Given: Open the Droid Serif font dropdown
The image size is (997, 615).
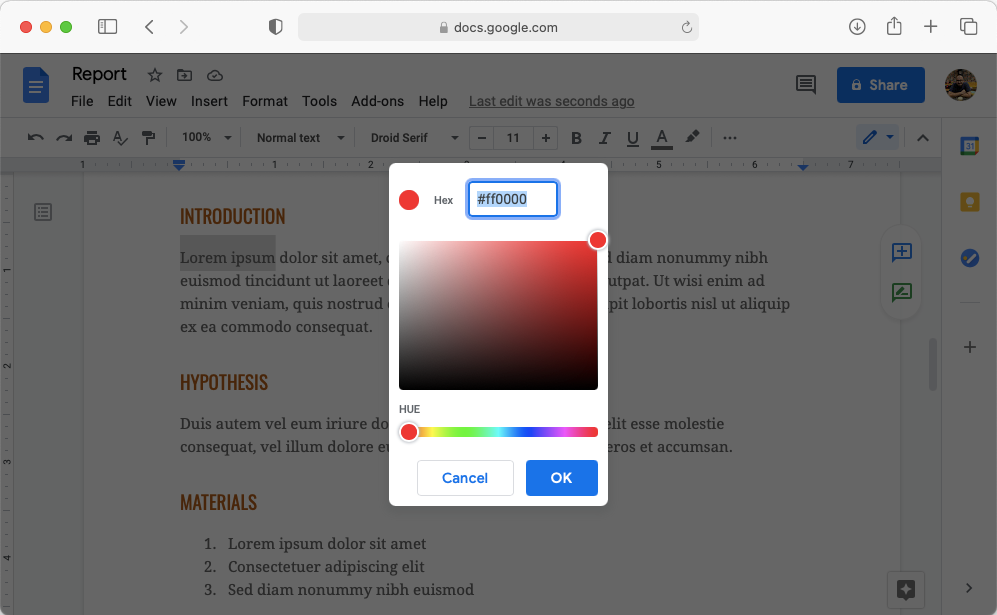Looking at the screenshot, I should (410, 137).
